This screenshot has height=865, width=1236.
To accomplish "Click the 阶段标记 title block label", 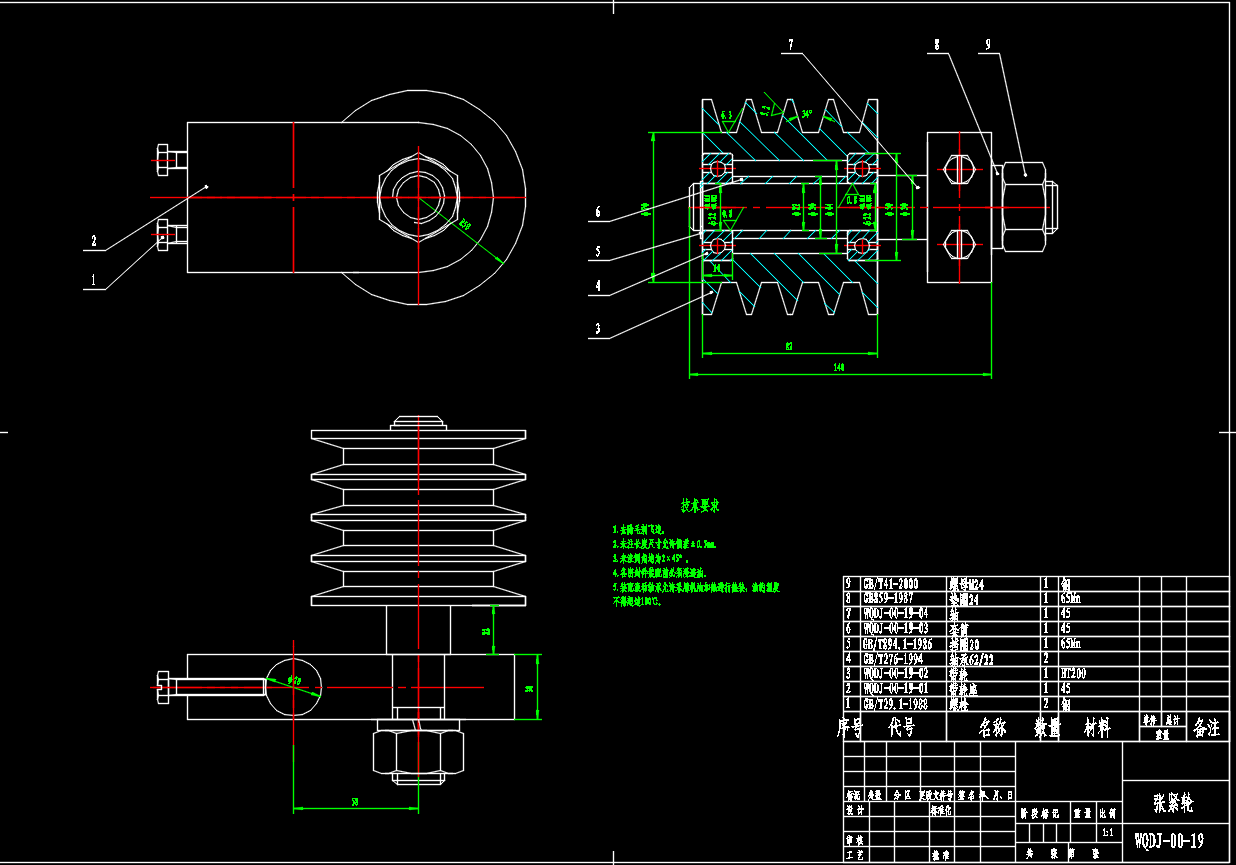I will coord(1041,814).
